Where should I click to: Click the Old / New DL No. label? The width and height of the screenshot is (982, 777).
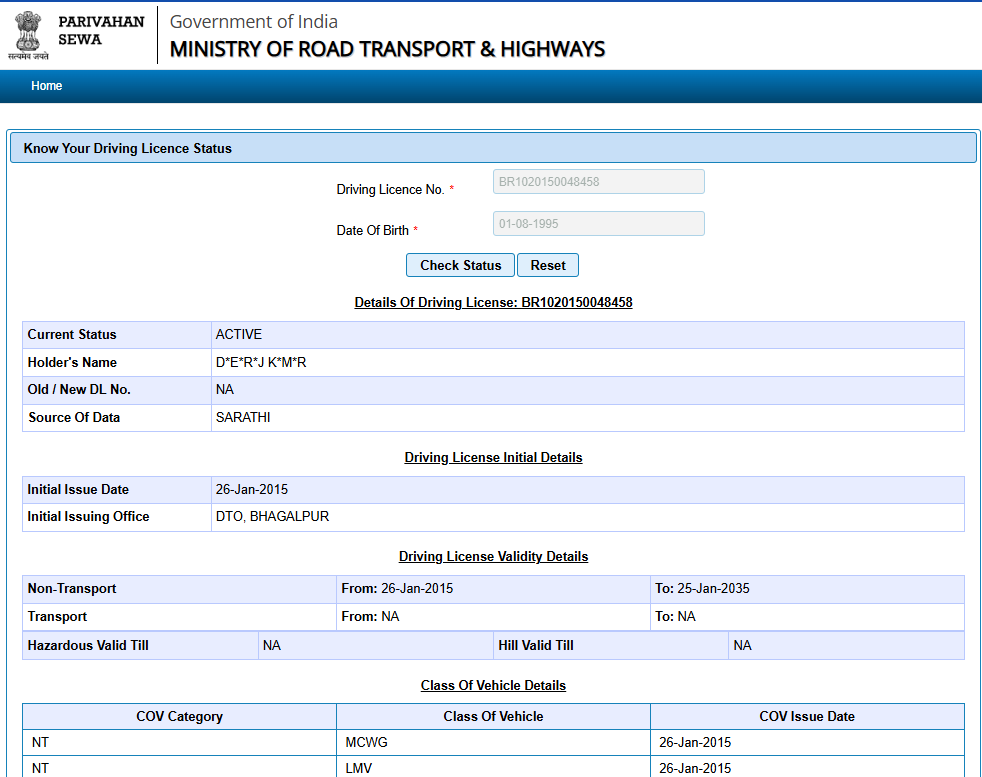(79, 389)
